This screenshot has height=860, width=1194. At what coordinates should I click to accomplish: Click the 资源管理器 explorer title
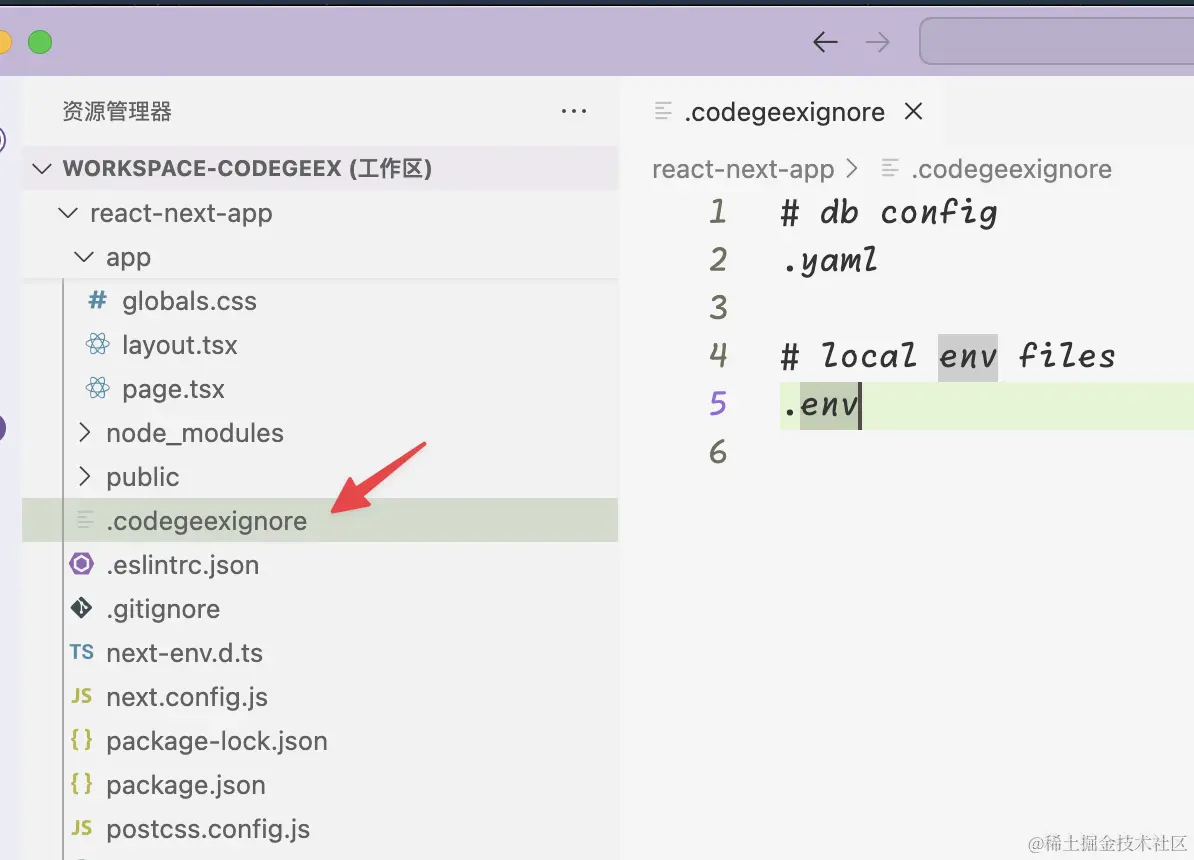(117, 111)
